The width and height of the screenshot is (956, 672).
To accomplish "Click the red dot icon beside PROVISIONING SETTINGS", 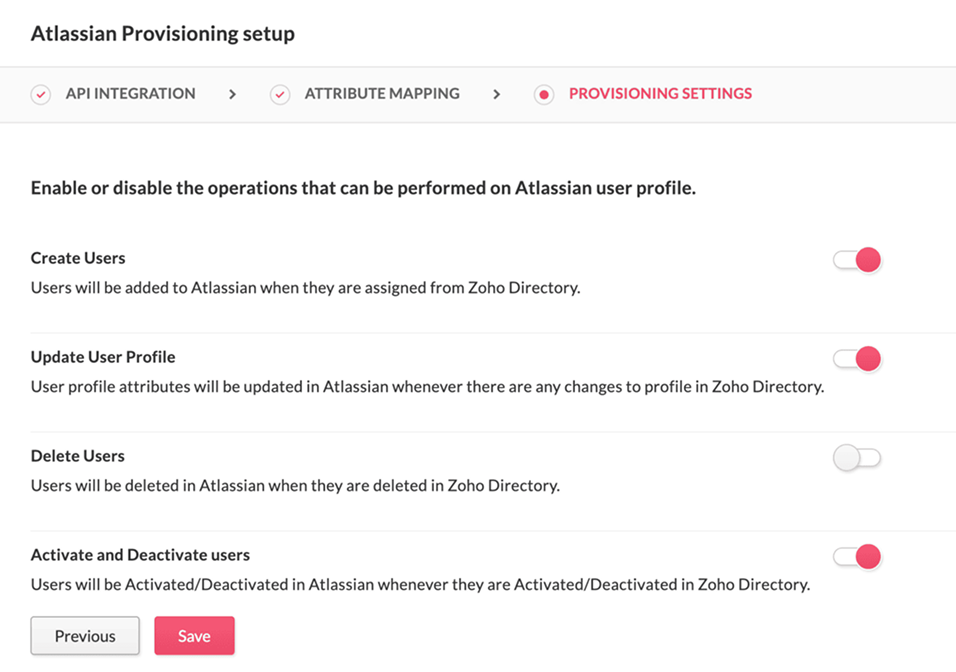I will tap(543, 93).
